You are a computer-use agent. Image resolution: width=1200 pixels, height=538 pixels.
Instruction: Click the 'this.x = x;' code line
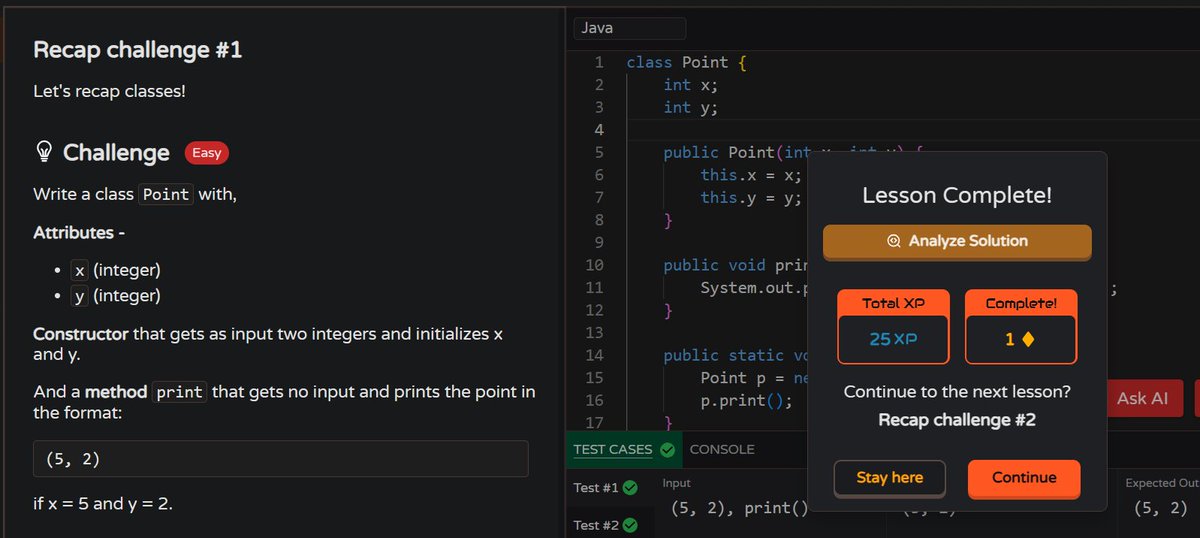coord(750,175)
